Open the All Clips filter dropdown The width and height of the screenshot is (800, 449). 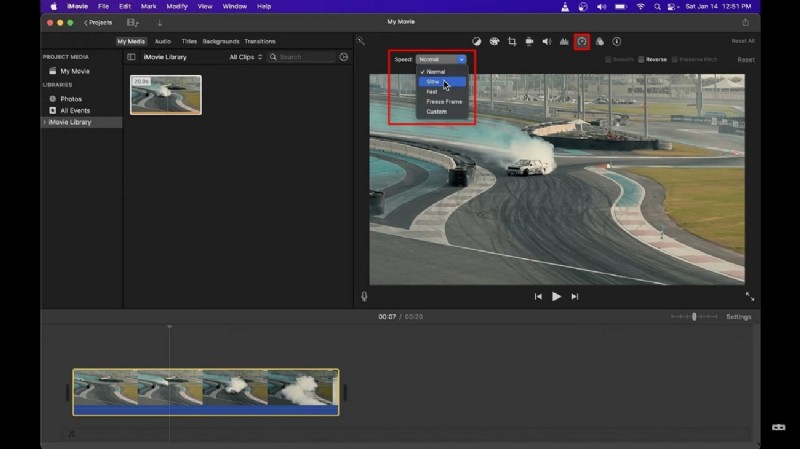(245, 57)
